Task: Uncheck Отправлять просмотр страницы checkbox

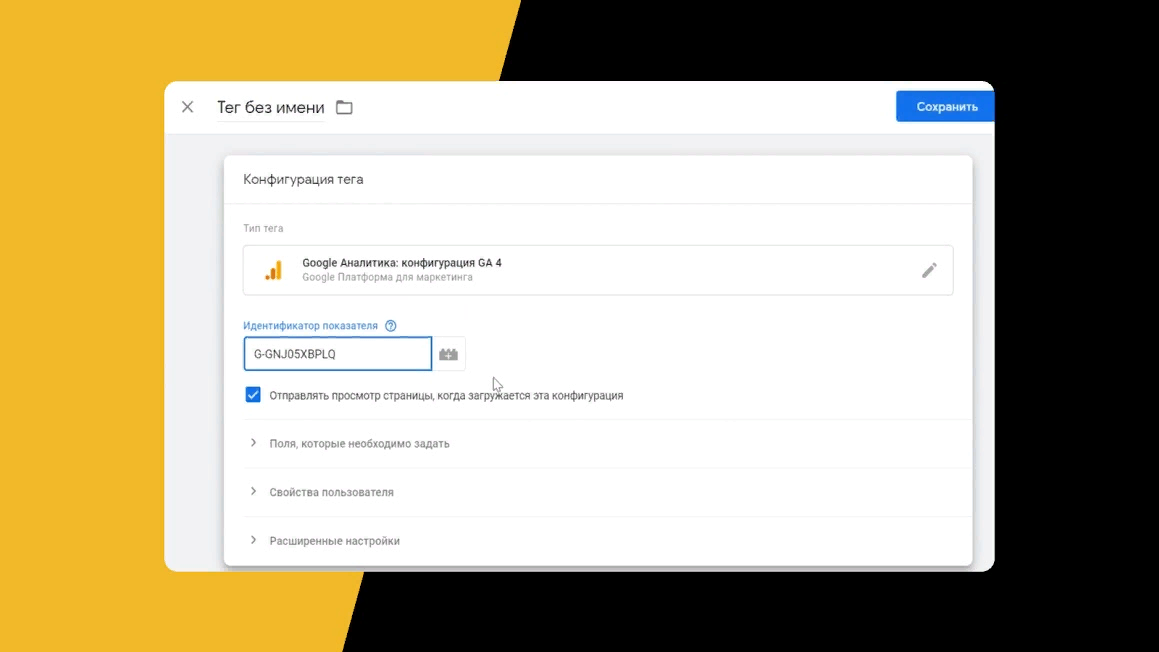Action: (x=253, y=395)
